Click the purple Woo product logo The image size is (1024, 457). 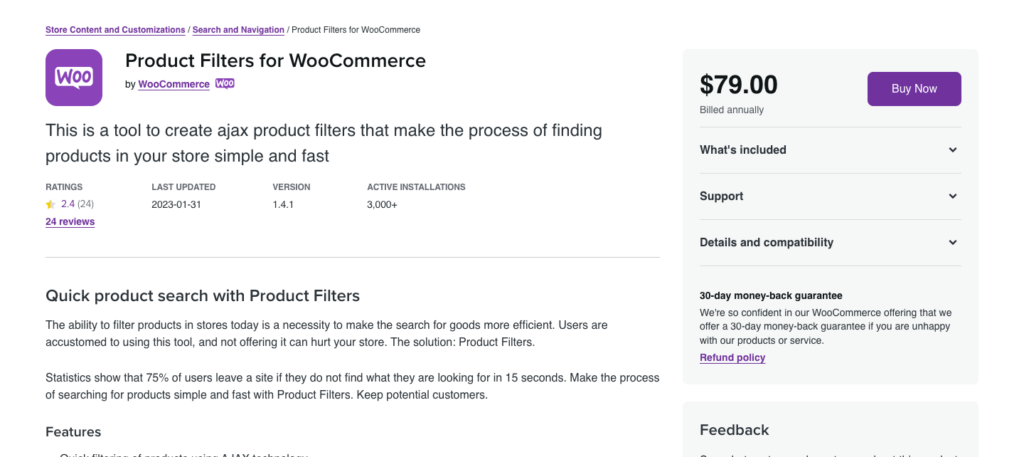[x=74, y=77]
